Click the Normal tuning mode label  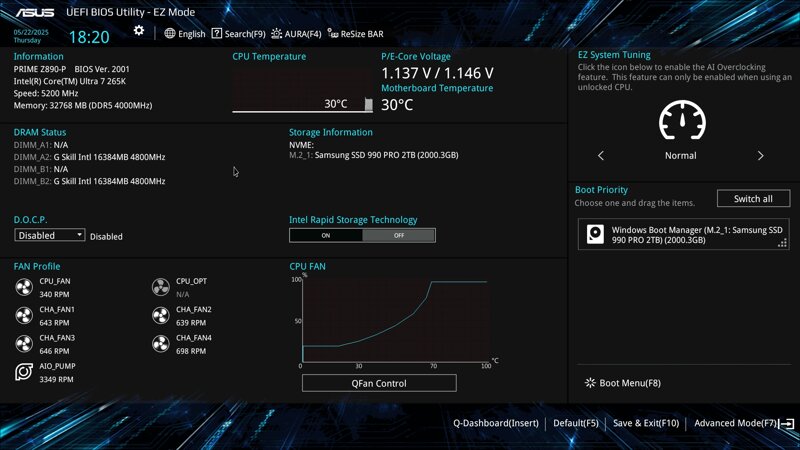tap(681, 156)
